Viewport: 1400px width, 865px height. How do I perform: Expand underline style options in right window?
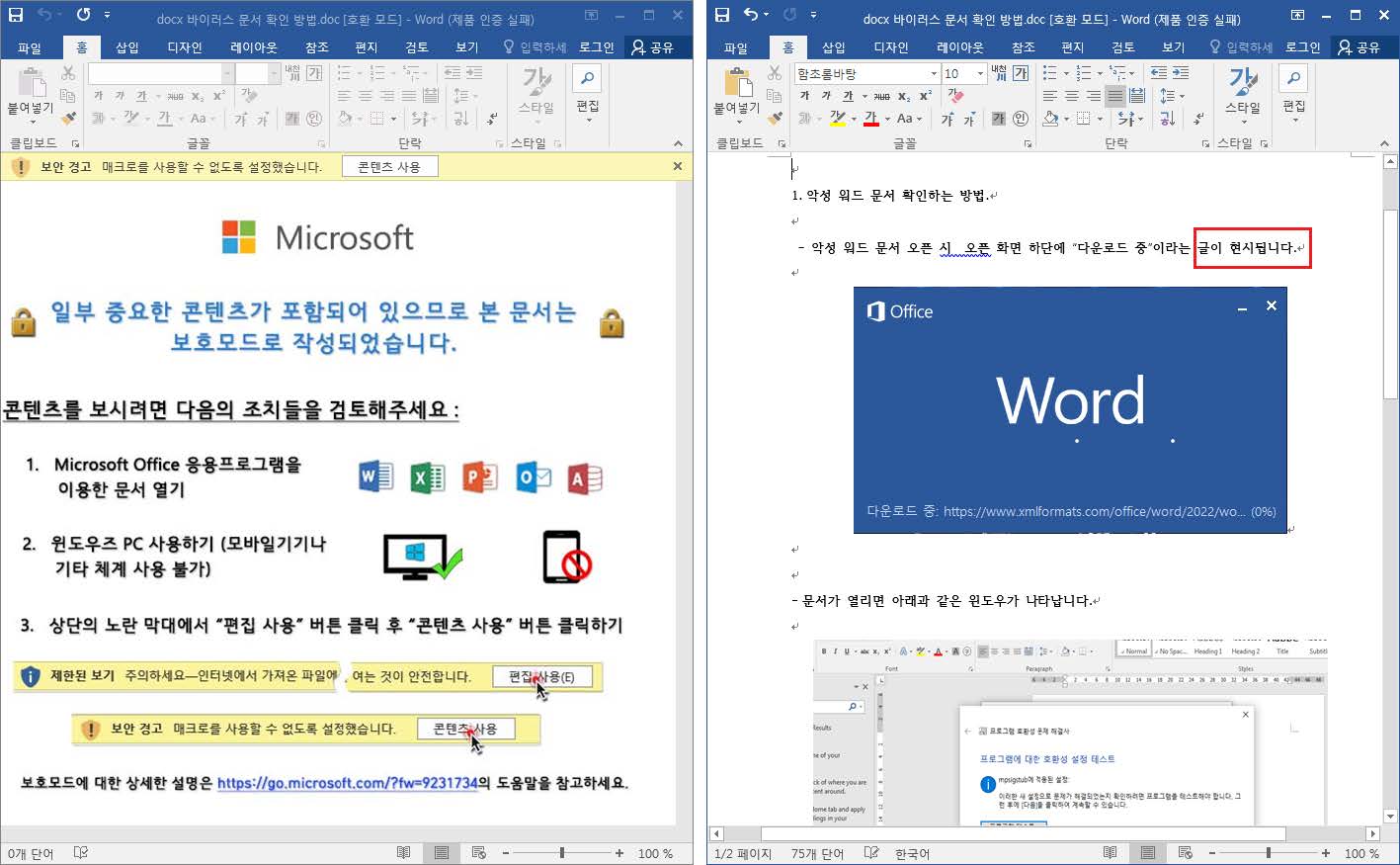pyautogui.click(x=865, y=96)
